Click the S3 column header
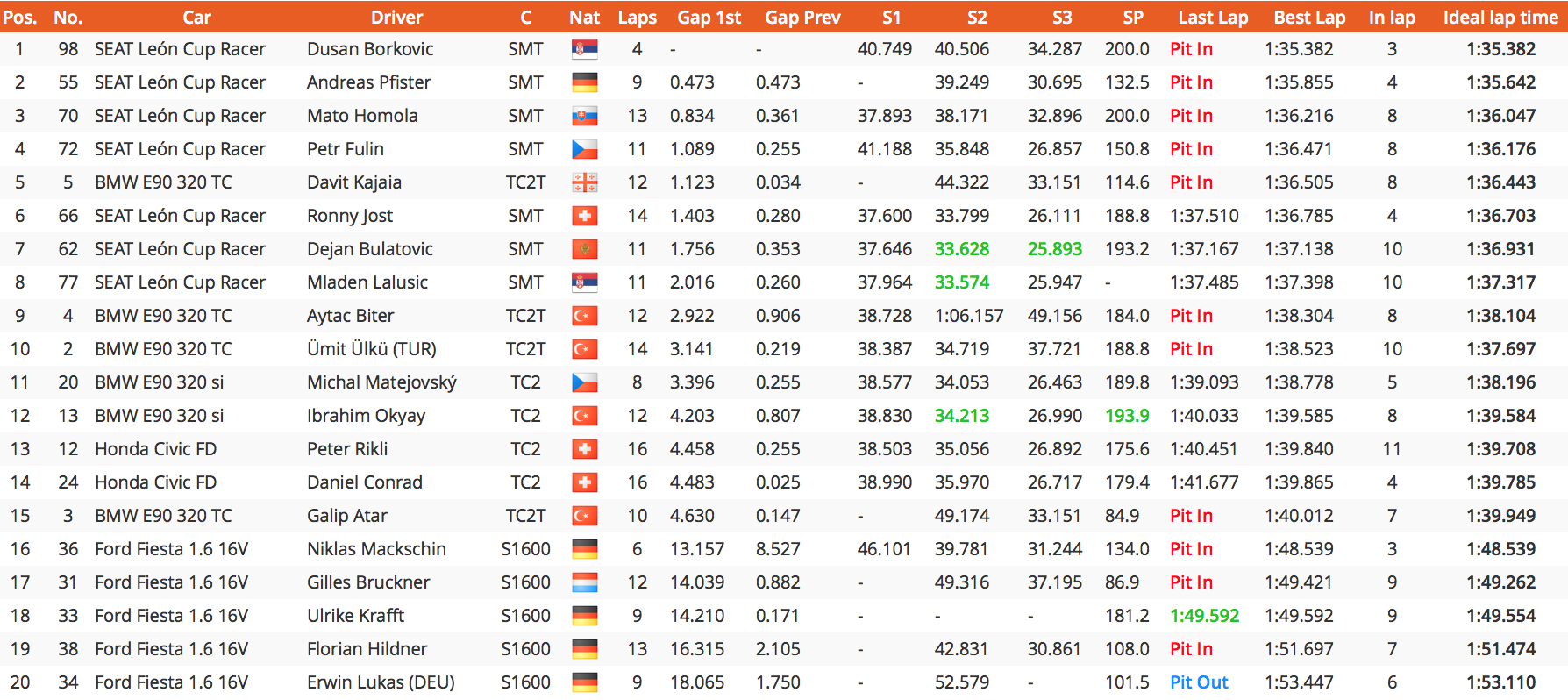Image resolution: width=1568 pixels, height=700 pixels. click(1062, 18)
